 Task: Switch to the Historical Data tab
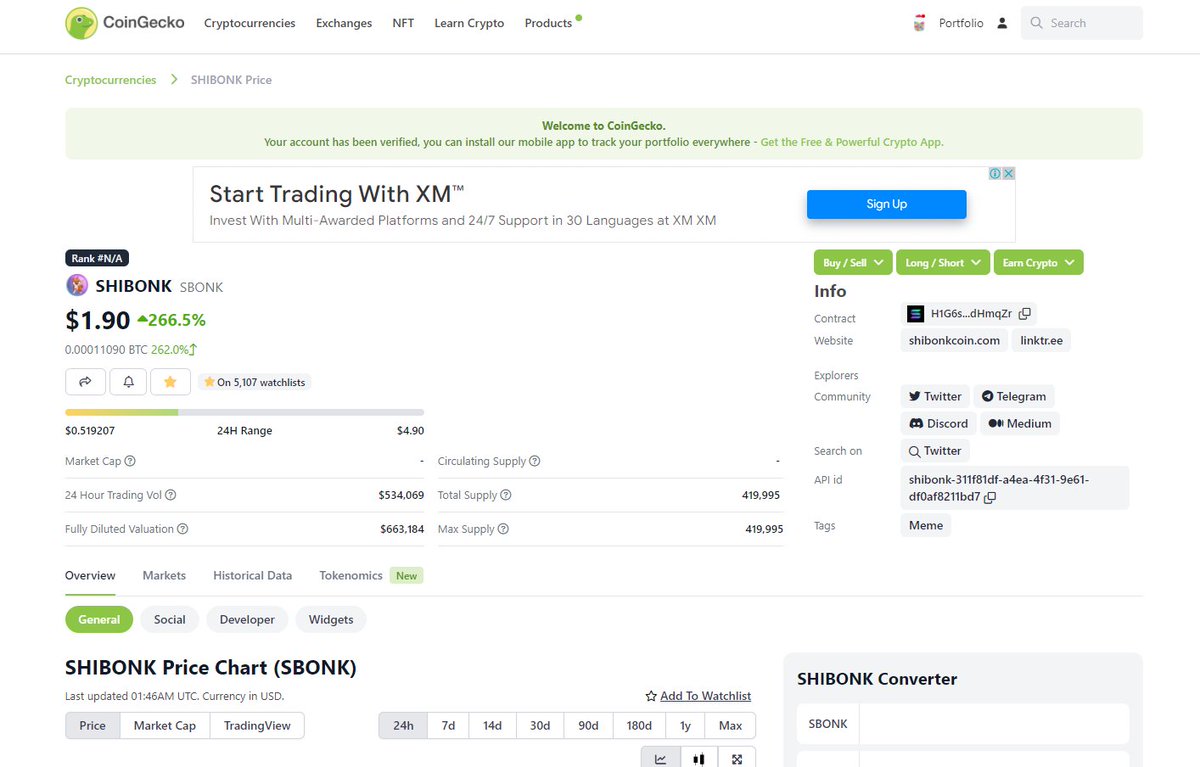coord(253,576)
